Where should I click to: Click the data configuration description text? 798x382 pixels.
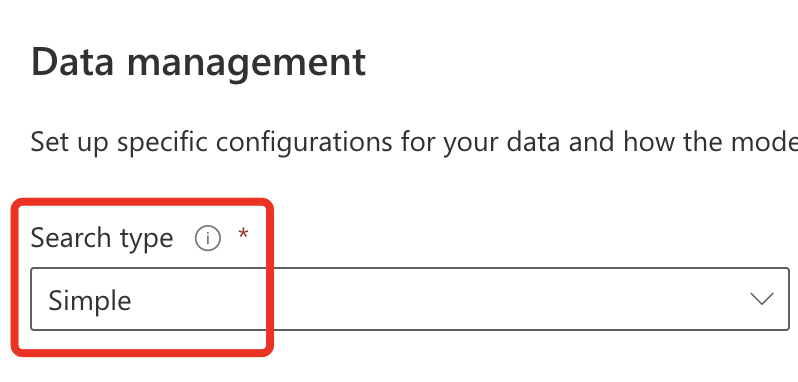coord(414,142)
